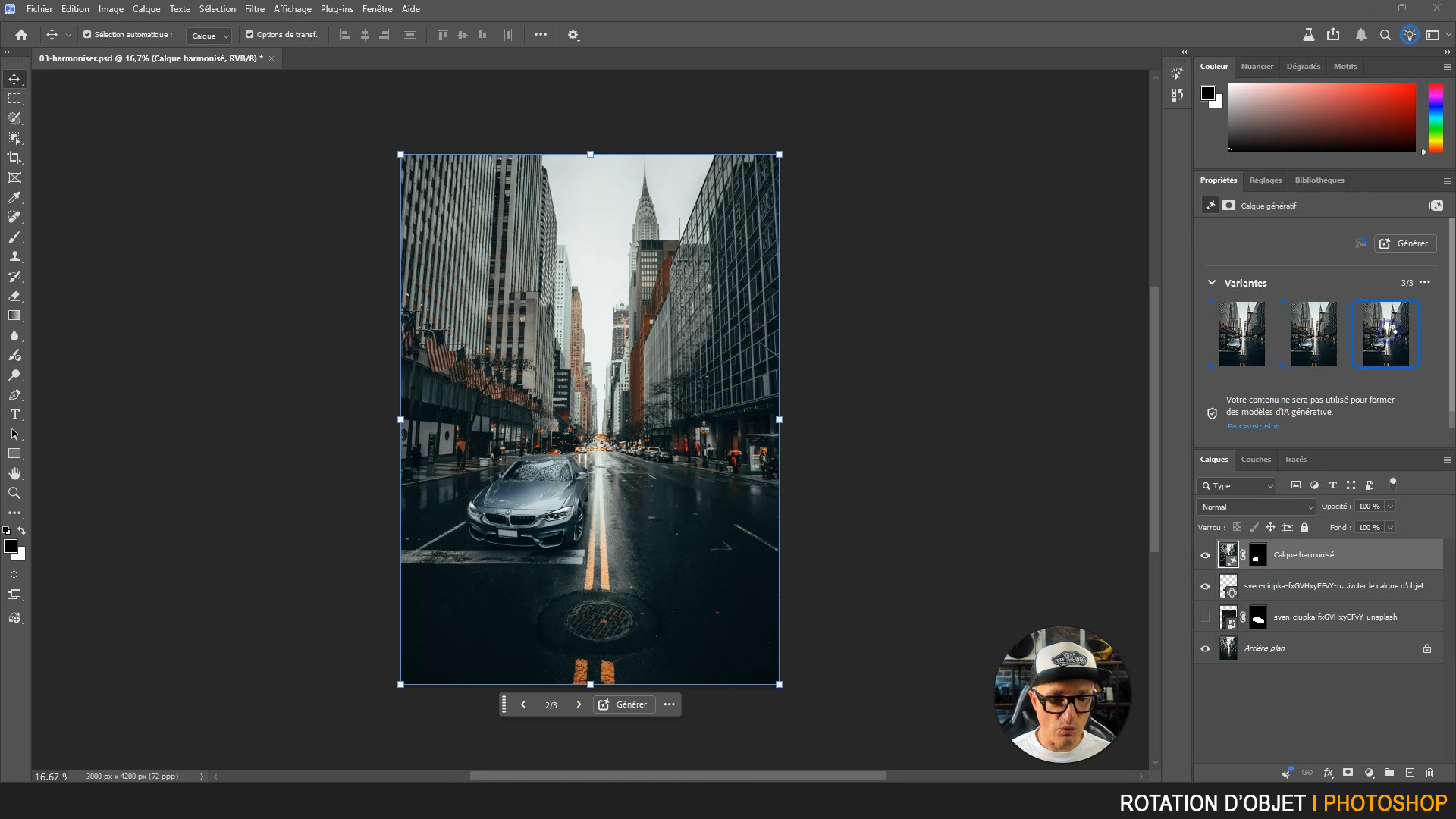Select the Zoom tool
Screen dimensions: 1456x819
coord(14,493)
